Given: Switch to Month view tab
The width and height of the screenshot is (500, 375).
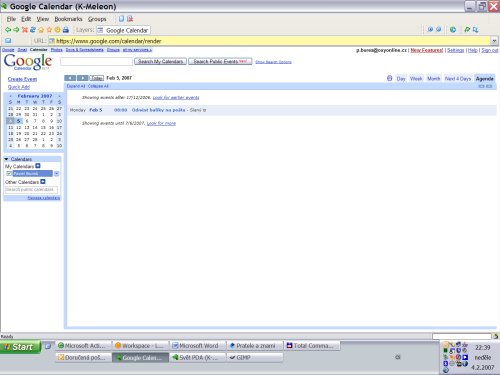Looking at the screenshot, I should coord(434,79).
